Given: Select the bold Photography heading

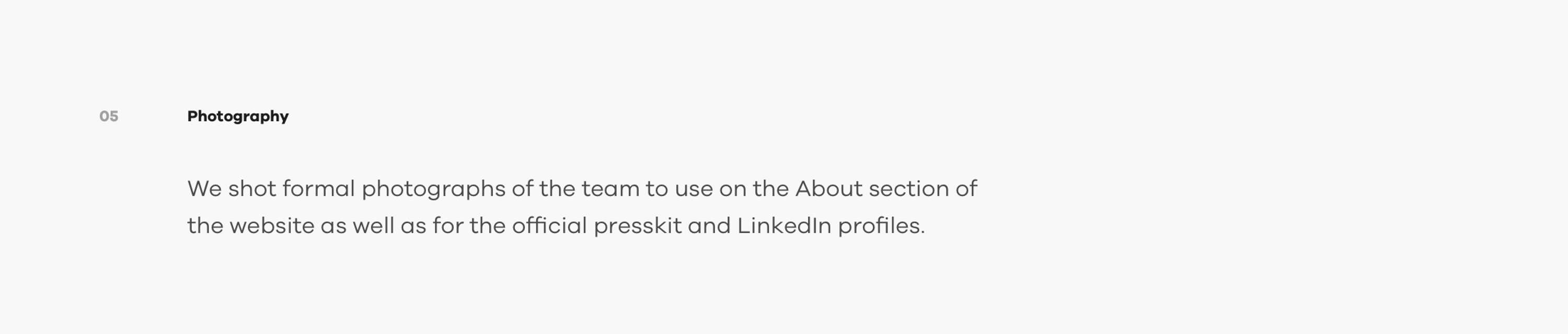Looking at the screenshot, I should click(238, 117).
